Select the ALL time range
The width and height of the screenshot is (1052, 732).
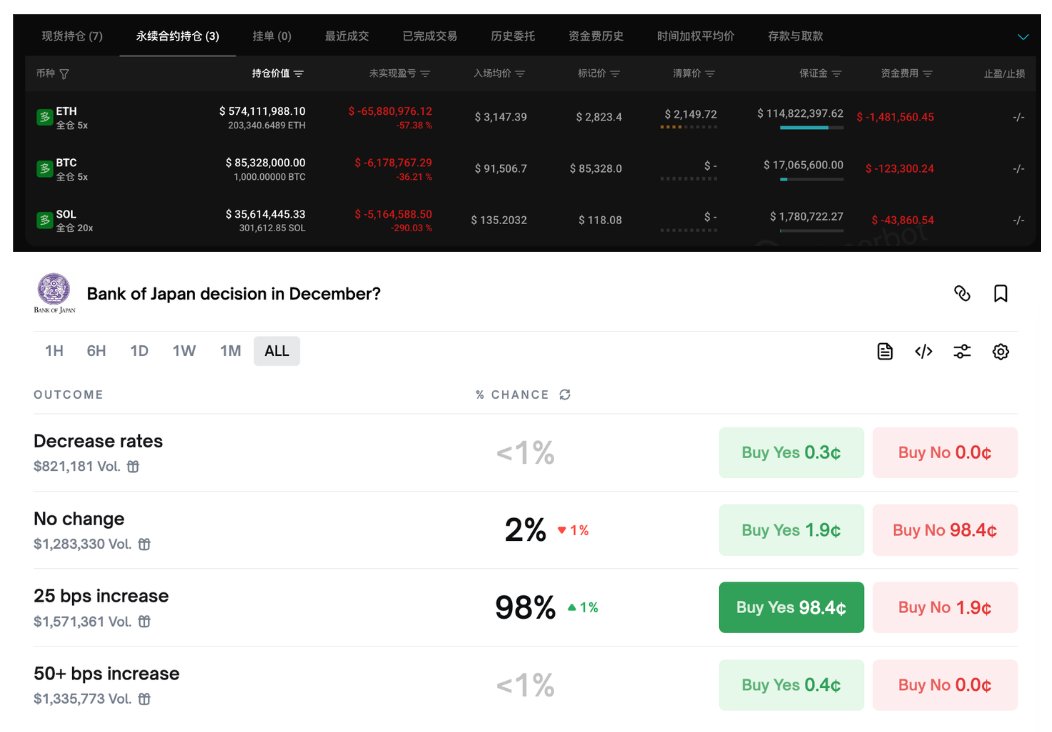[277, 351]
